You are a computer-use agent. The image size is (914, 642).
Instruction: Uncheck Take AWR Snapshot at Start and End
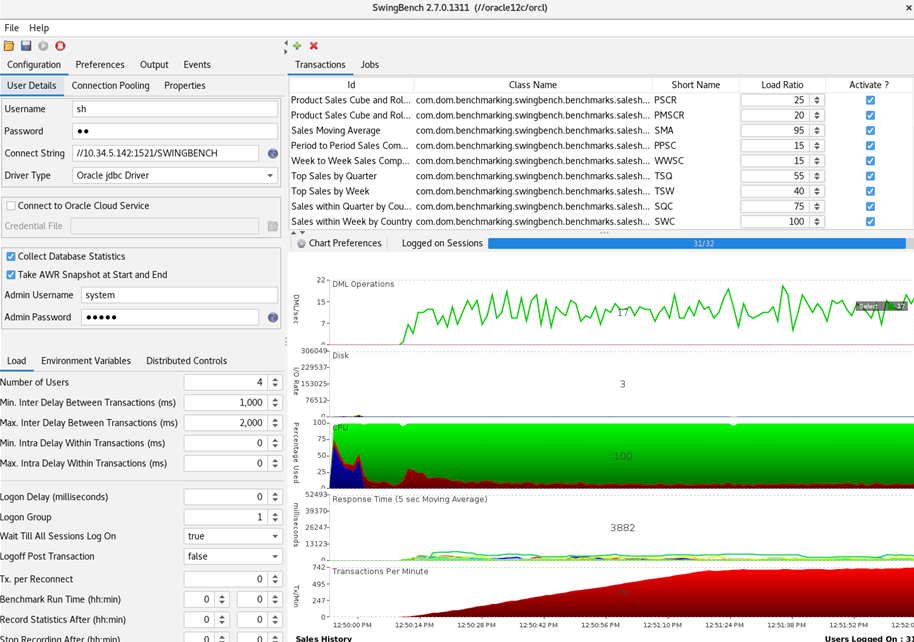tap(10, 275)
